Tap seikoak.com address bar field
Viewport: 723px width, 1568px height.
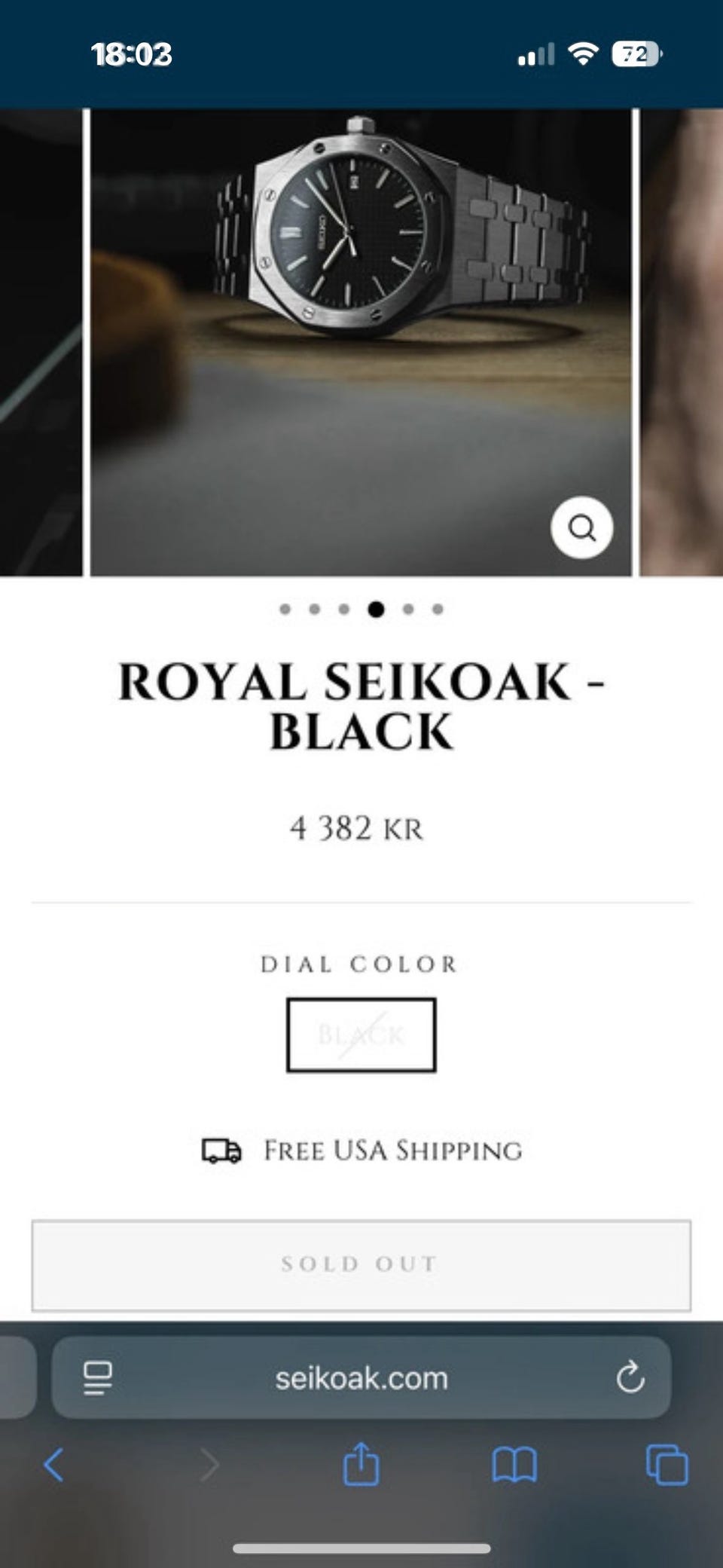(x=361, y=1378)
